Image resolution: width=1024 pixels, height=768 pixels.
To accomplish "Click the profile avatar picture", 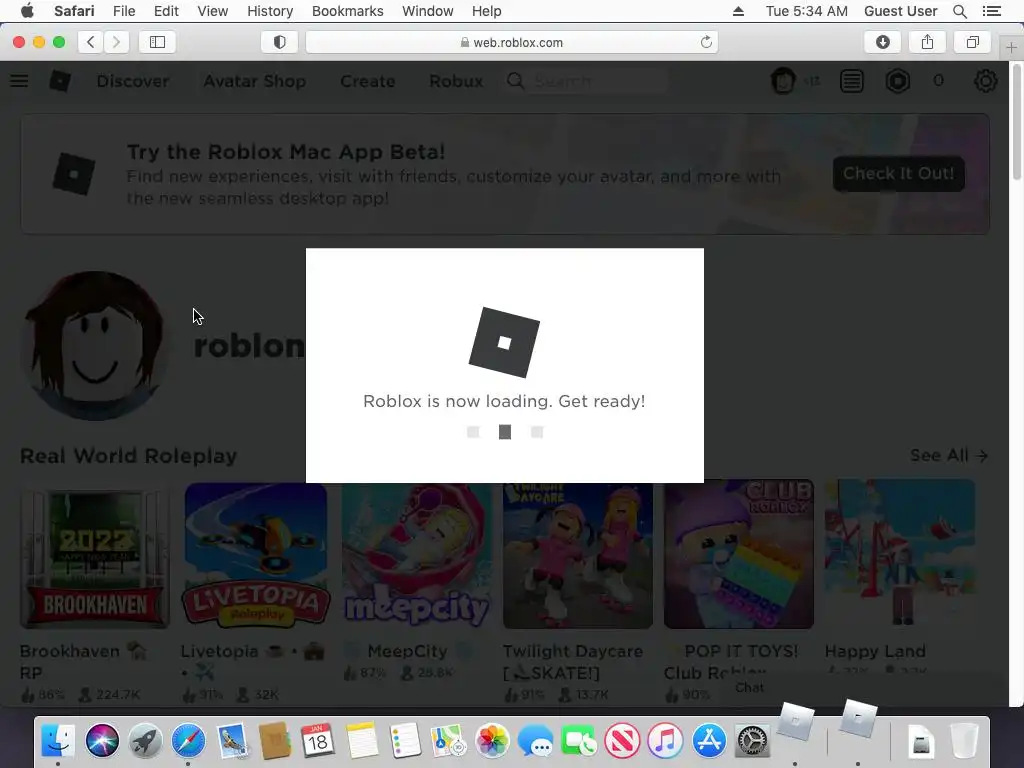I will (95, 345).
